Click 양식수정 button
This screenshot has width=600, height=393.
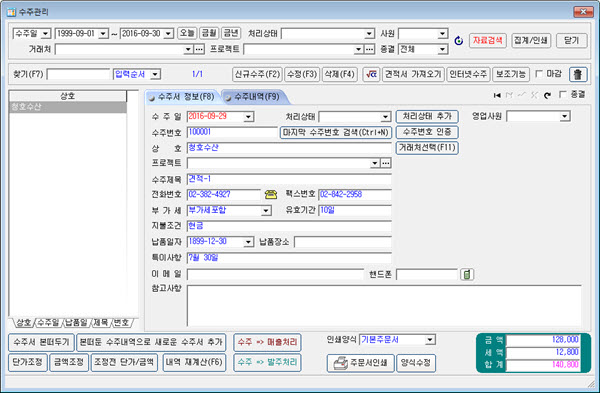coord(416,363)
